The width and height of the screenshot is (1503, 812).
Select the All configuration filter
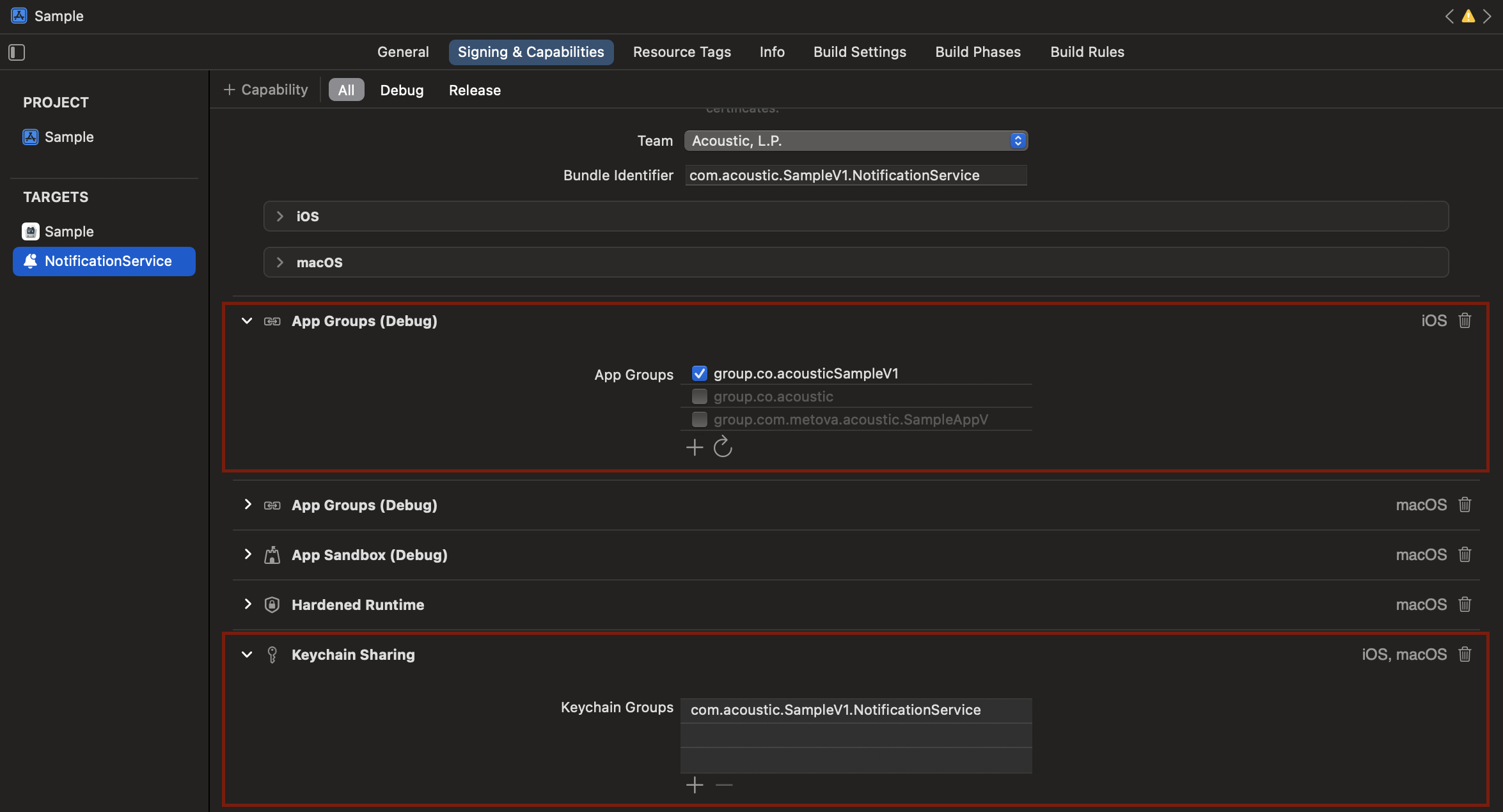347,90
